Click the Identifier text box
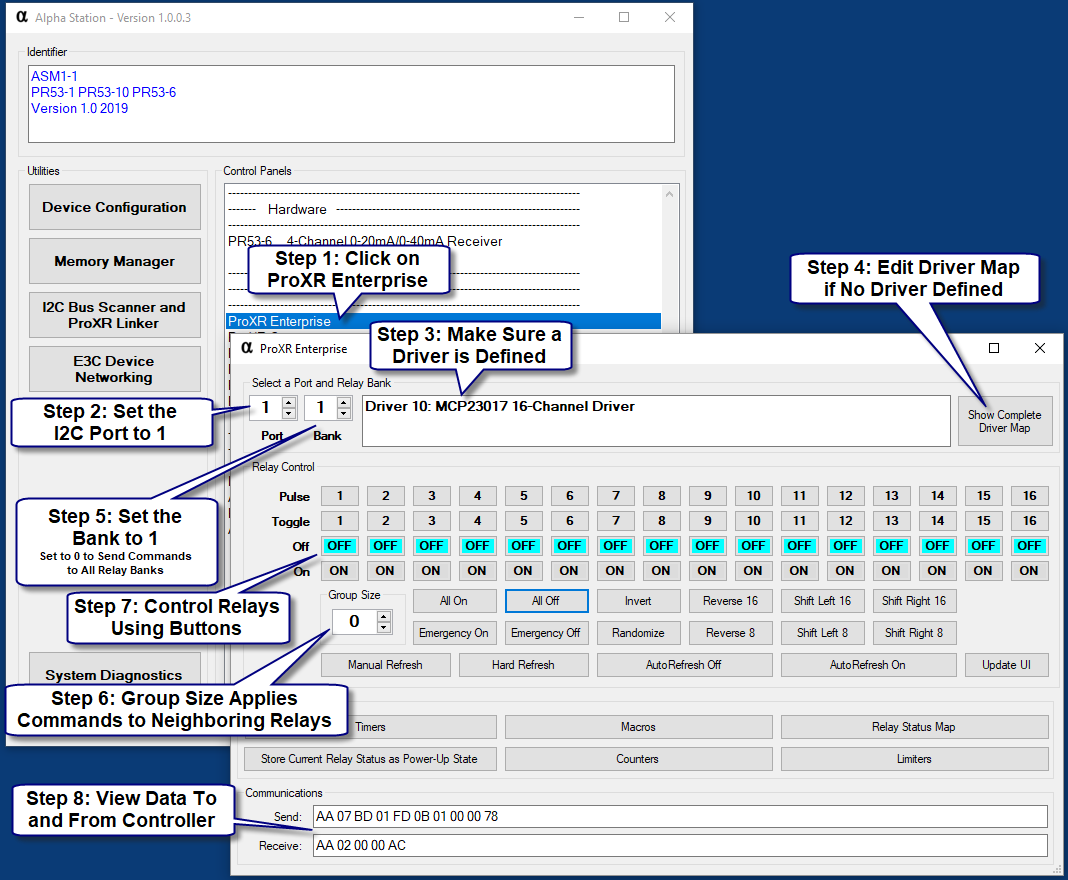The height and width of the screenshot is (880, 1068). (351, 104)
